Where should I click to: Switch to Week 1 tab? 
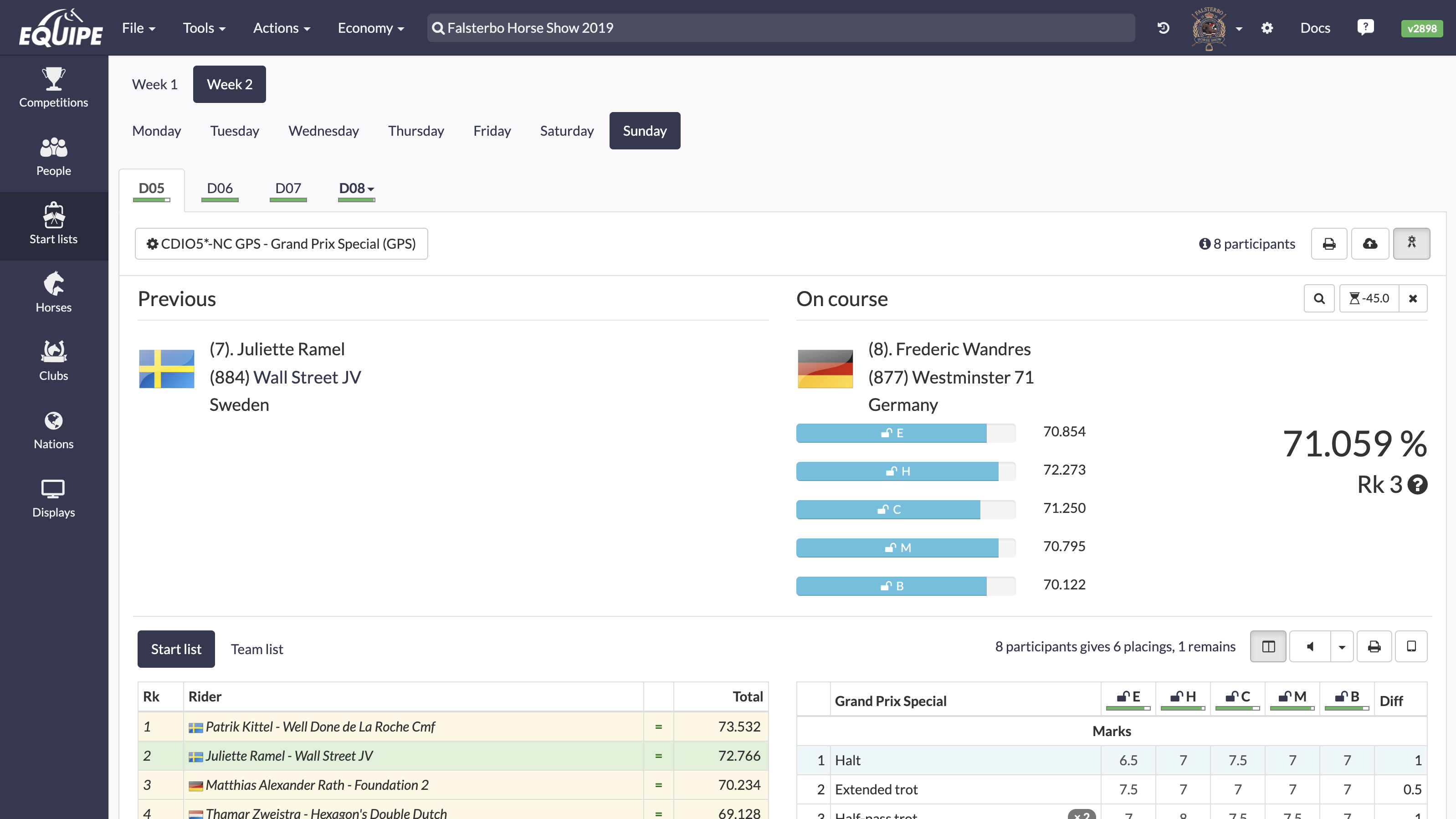[155, 84]
